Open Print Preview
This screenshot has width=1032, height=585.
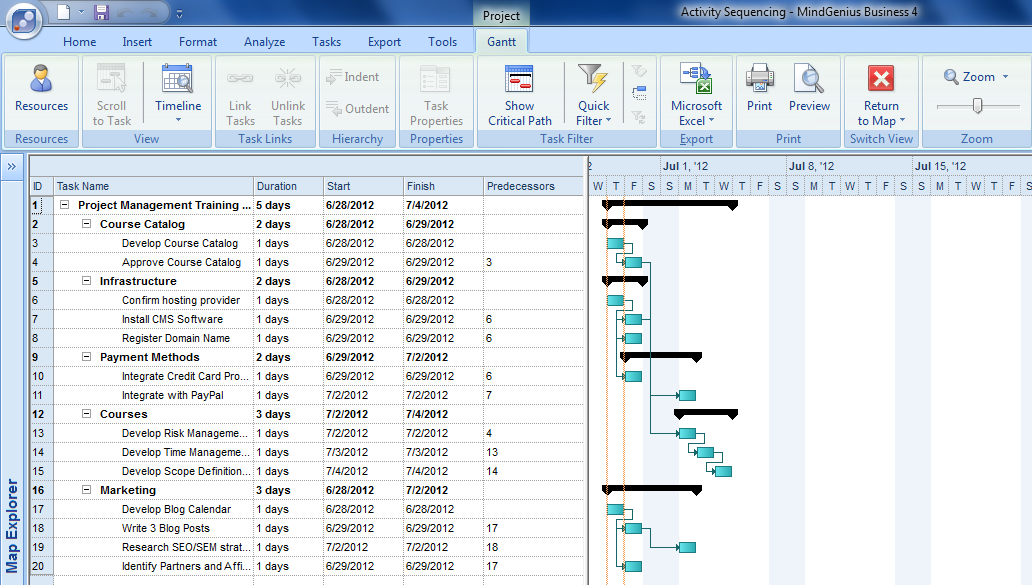(809, 90)
